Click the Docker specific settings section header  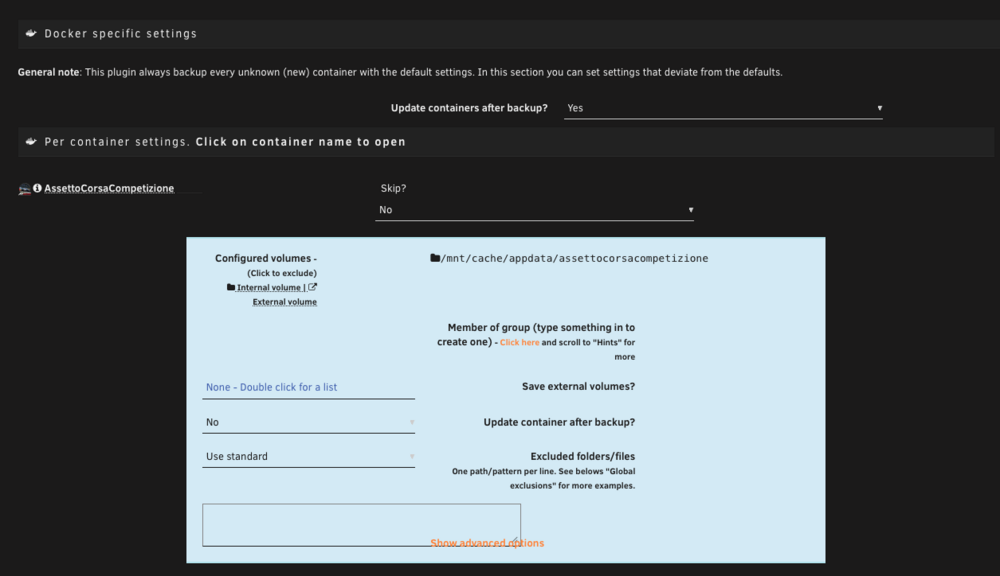(x=509, y=34)
